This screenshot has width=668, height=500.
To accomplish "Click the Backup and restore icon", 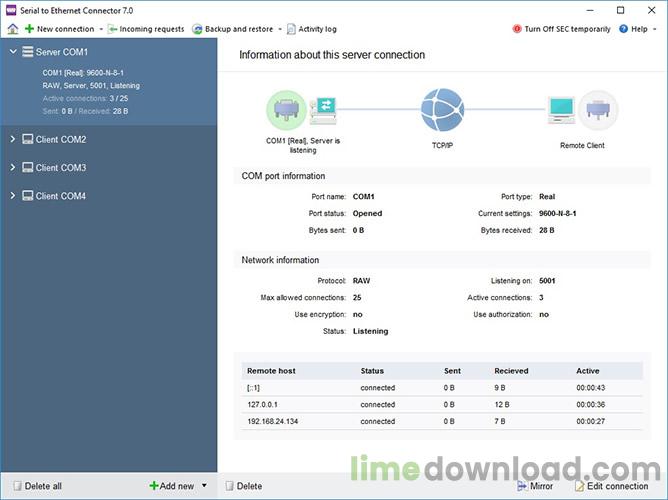I will point(197,29).
